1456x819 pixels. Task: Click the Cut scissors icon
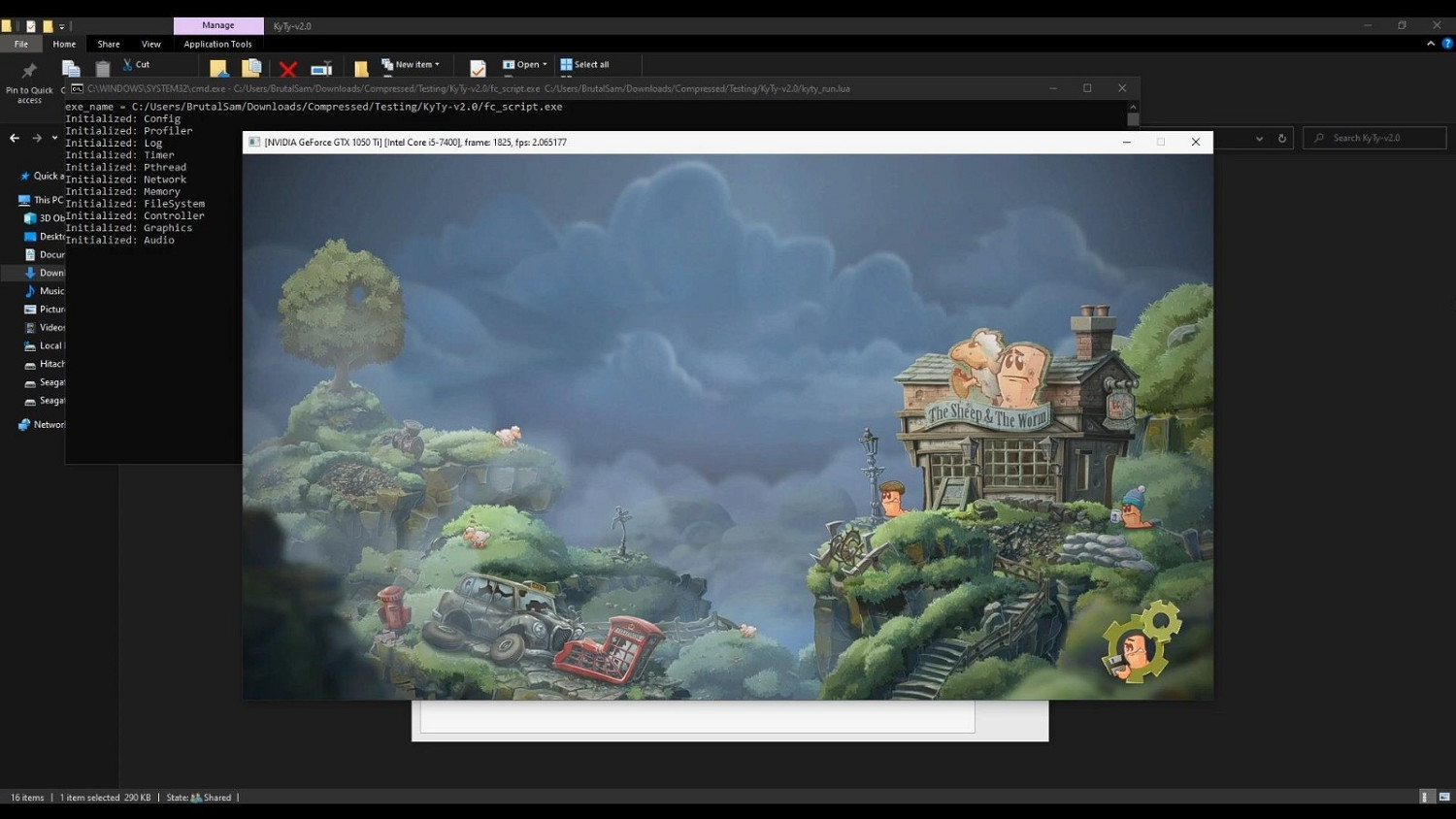(128, 64)
